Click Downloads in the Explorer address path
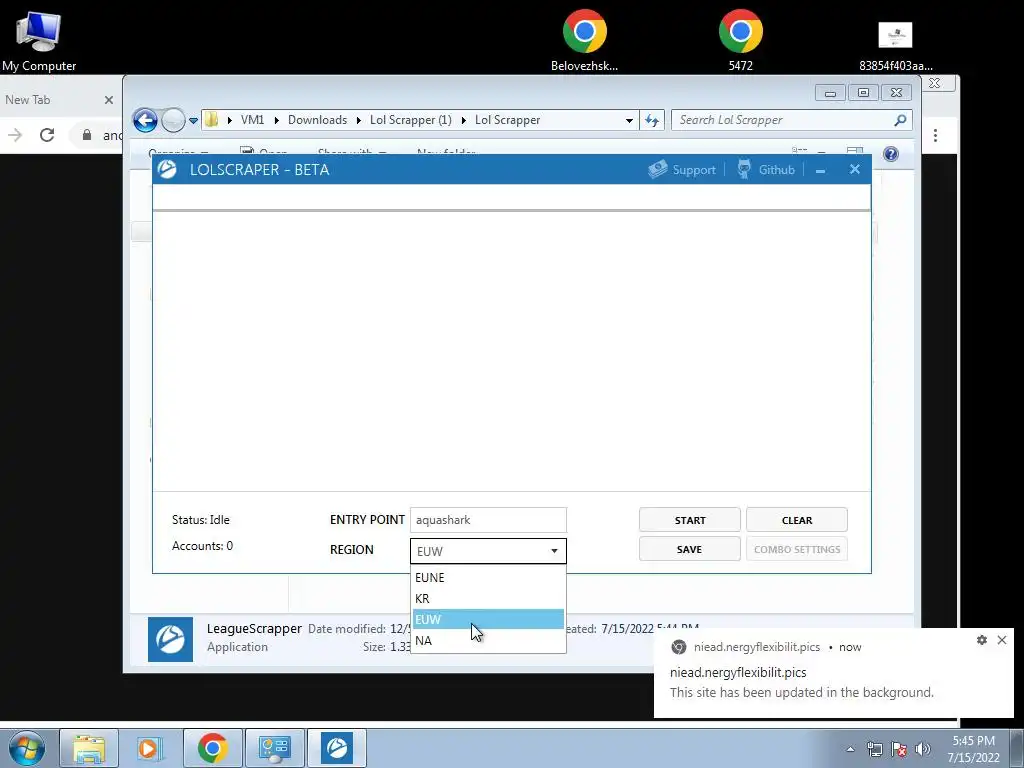 (317, 120)
